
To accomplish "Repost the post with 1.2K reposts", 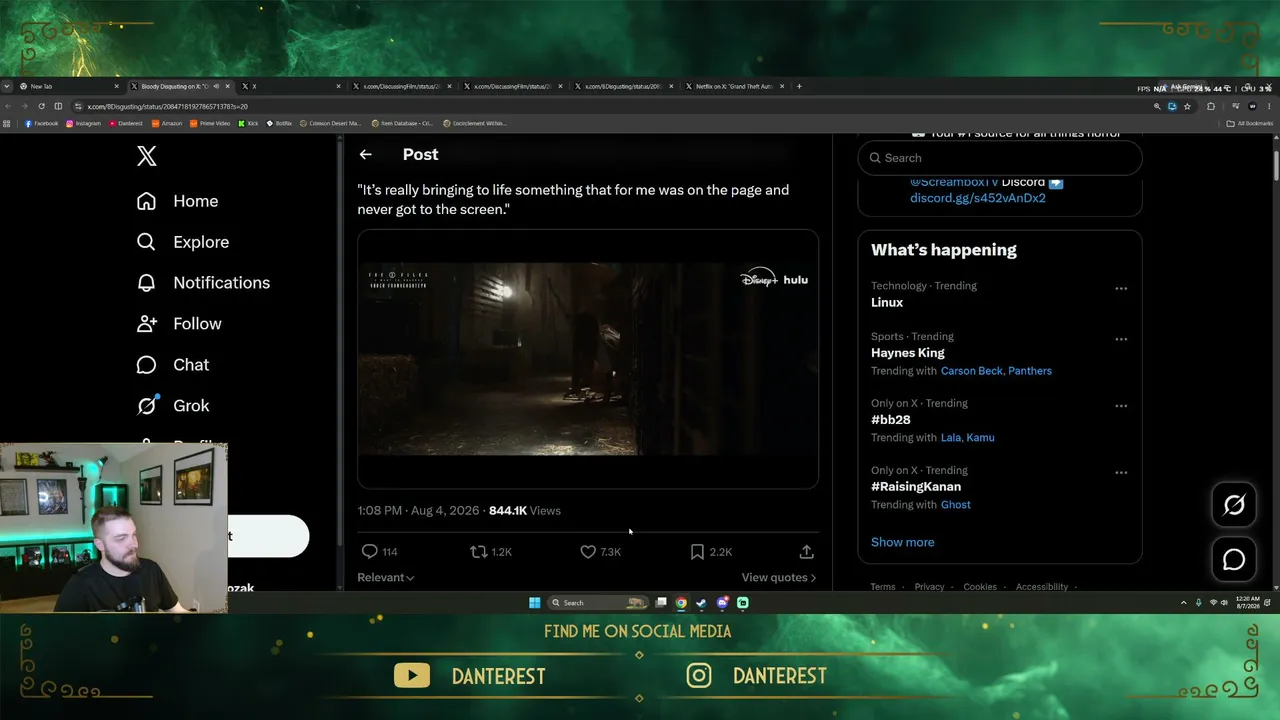I will pyautogui.click(x=491, y=551).
